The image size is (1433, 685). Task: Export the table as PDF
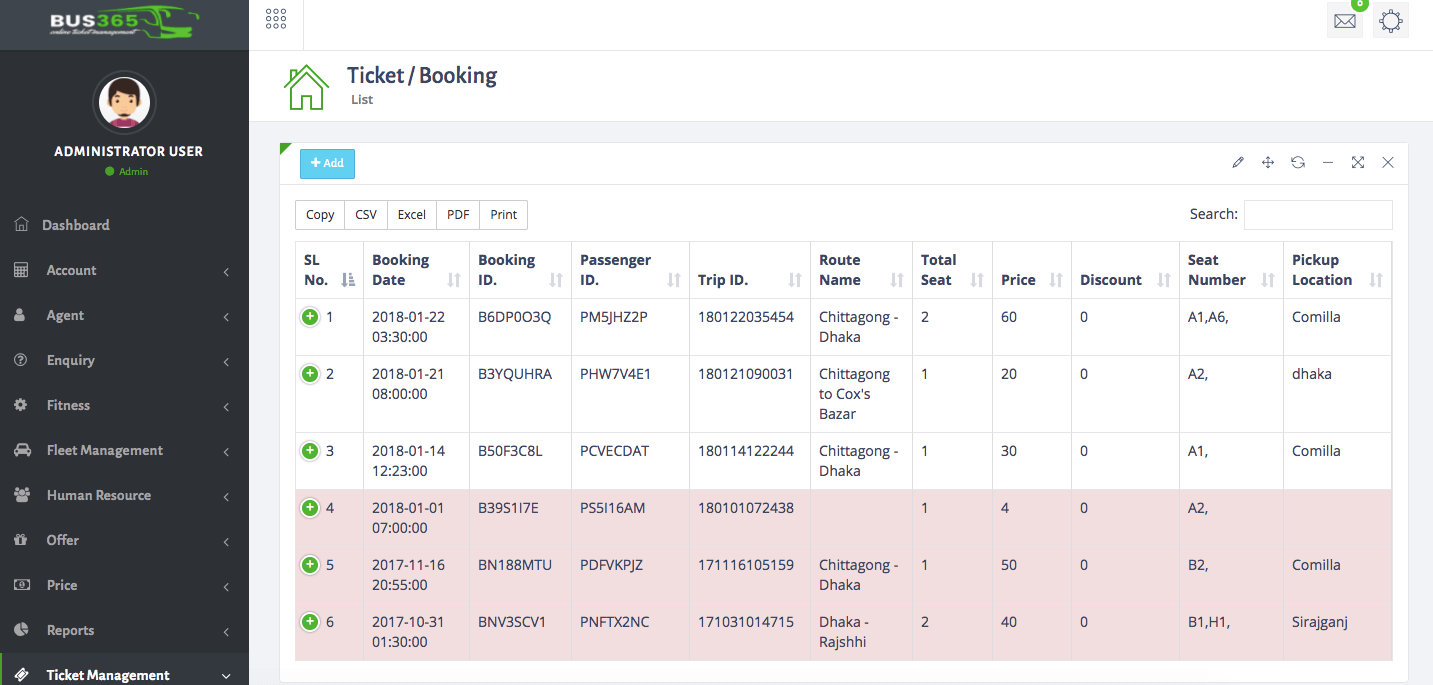(x=457, y=214)
